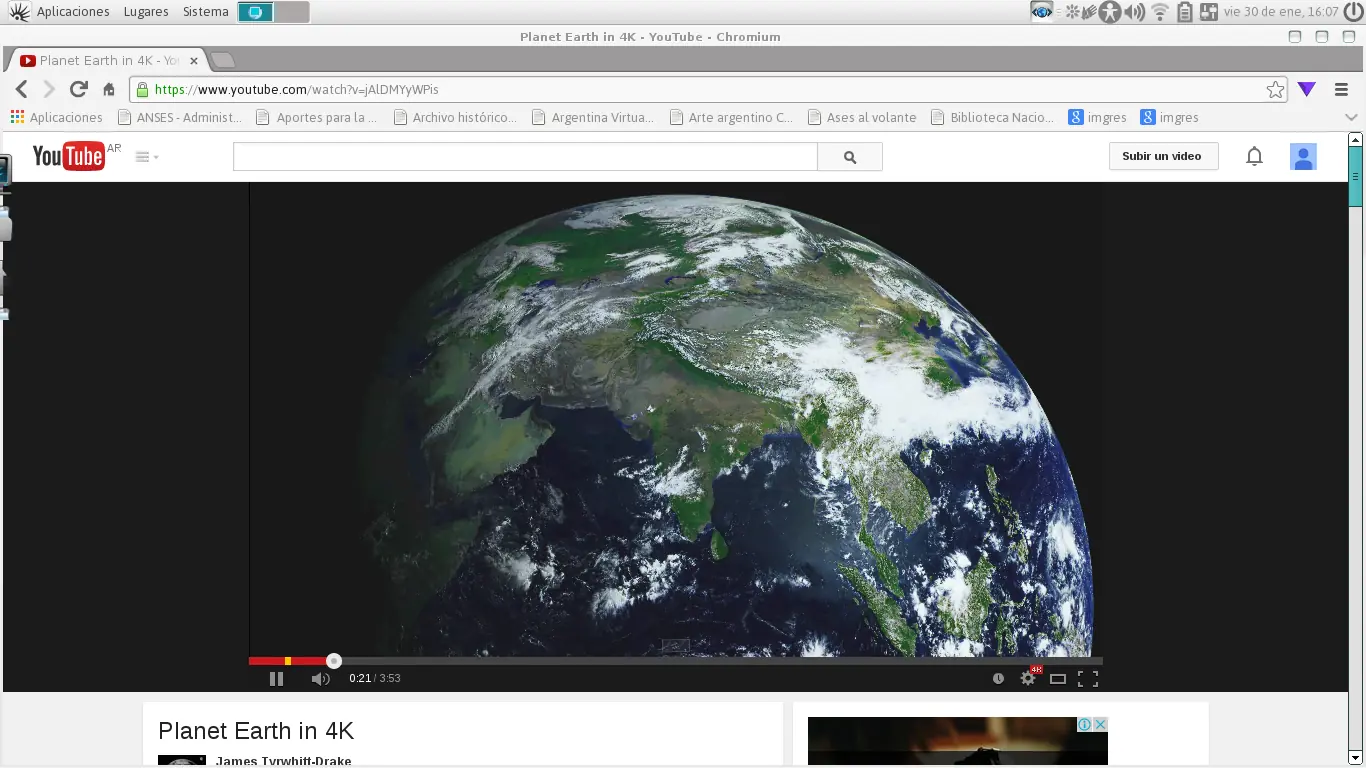Open the mixer sliders tray icon
1366x768 pixels.
(1209, 12)
